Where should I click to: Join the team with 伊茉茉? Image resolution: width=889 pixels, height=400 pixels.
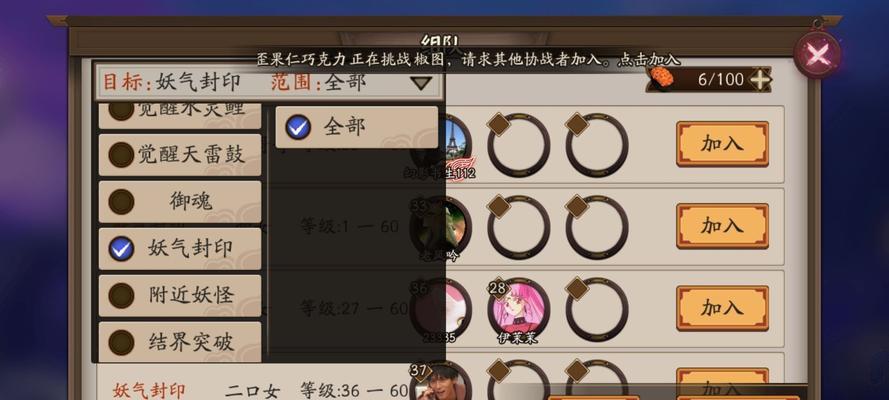[x=722, y=308]
